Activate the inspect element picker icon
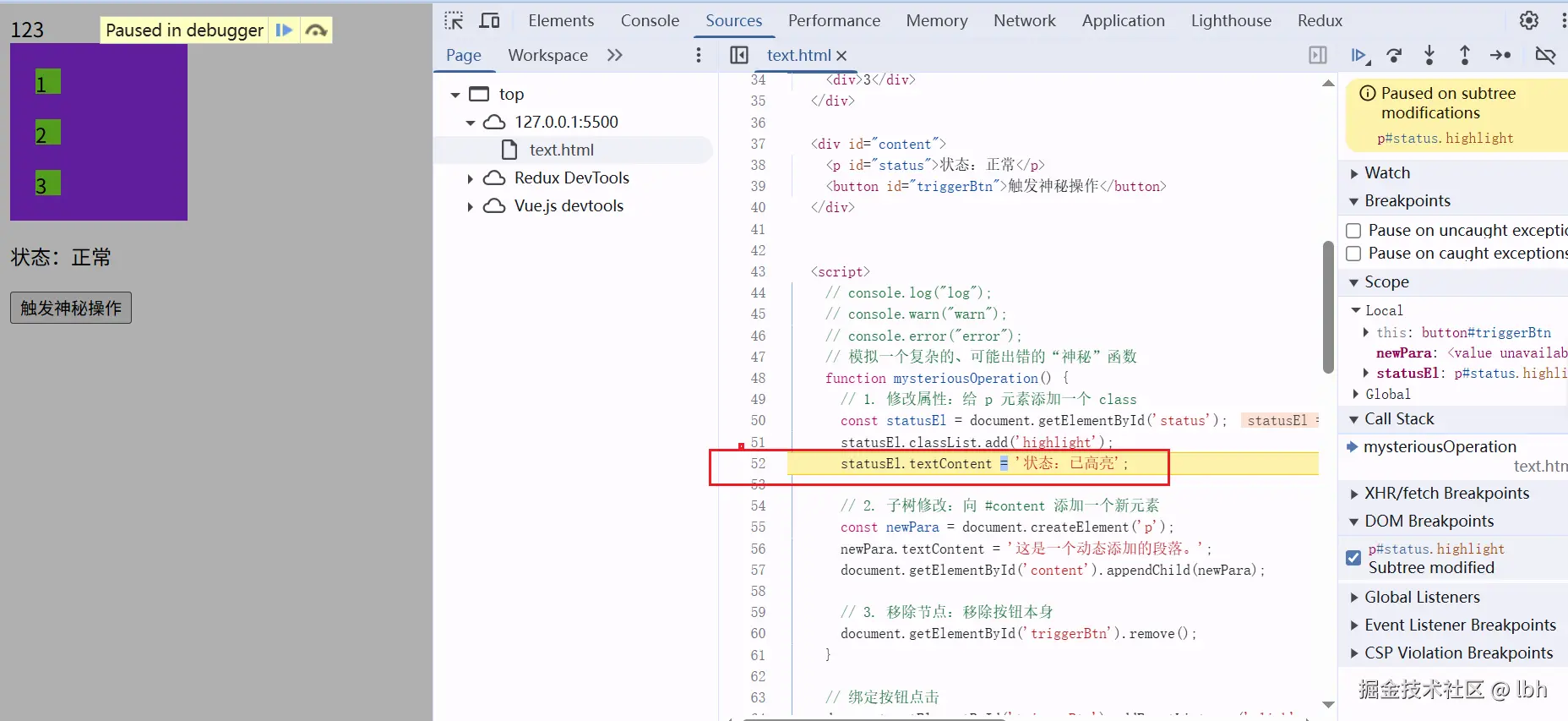The height and width of the screenshot is (721, 1568). (x=454, y=20)
